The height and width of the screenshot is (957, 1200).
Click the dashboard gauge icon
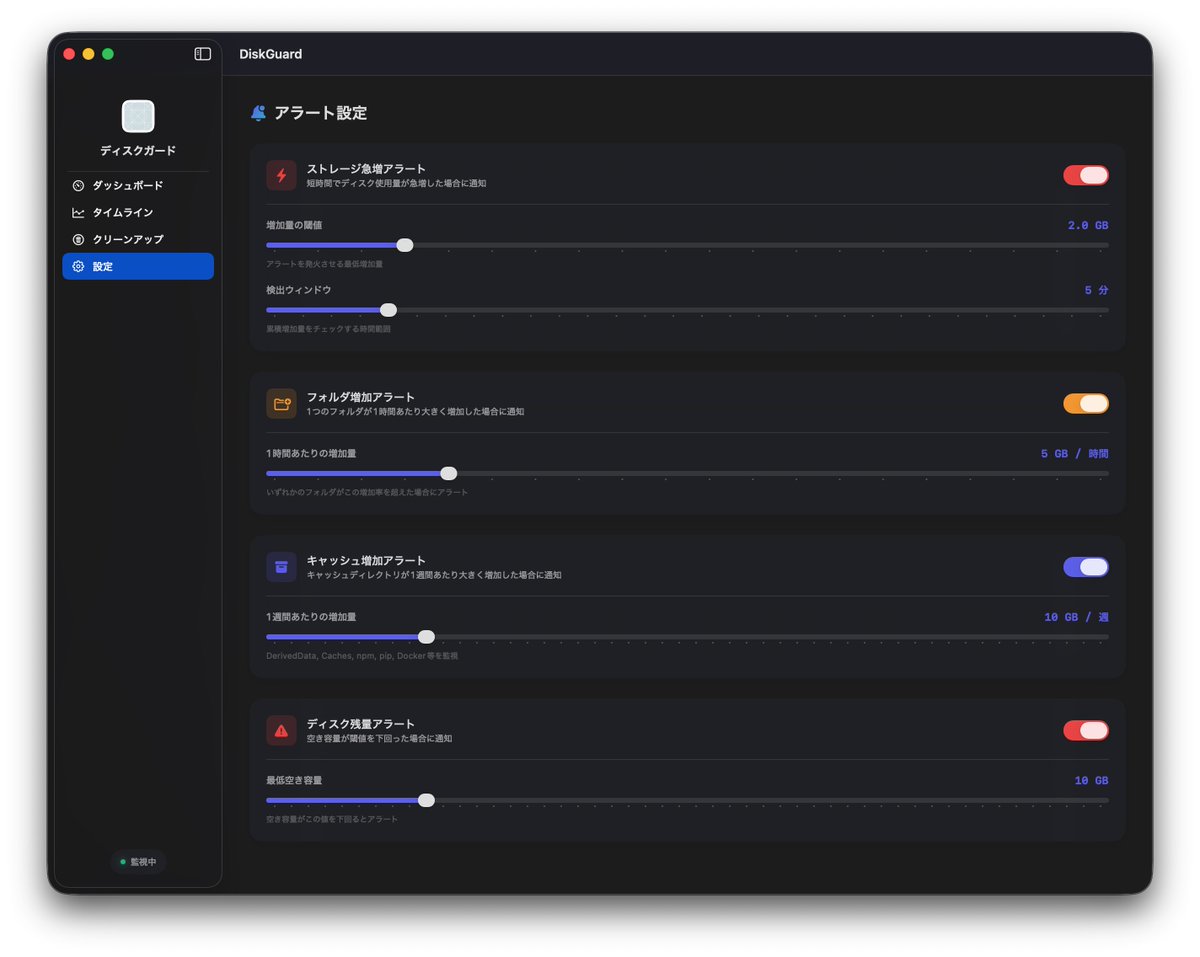tap(78, 186)
